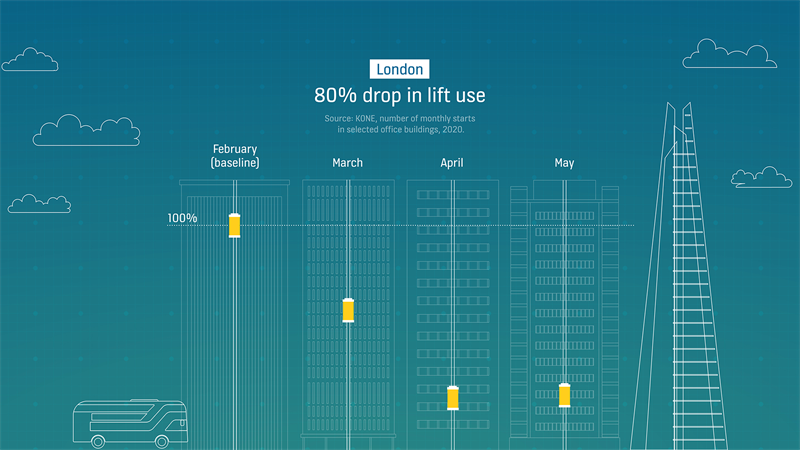Click the KONE source citation text
The image size is (800, 450).
(x=400, y=124)
